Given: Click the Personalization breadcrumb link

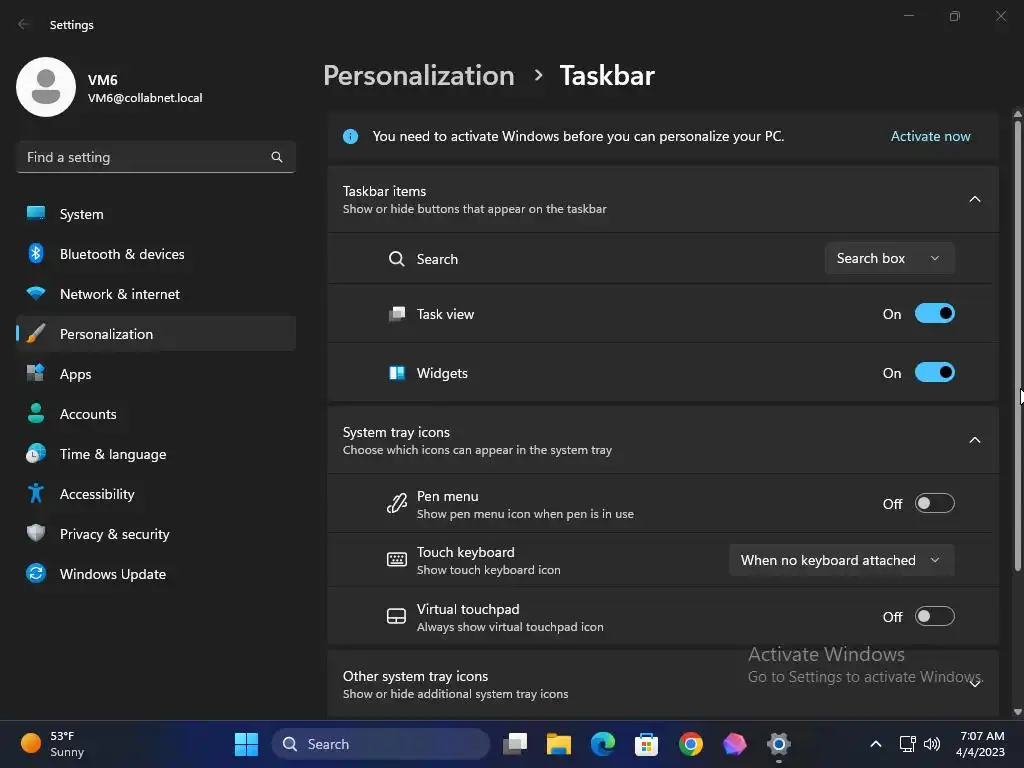Looking at the screenshot, I should pyautogui.click(x=419, y=76).
